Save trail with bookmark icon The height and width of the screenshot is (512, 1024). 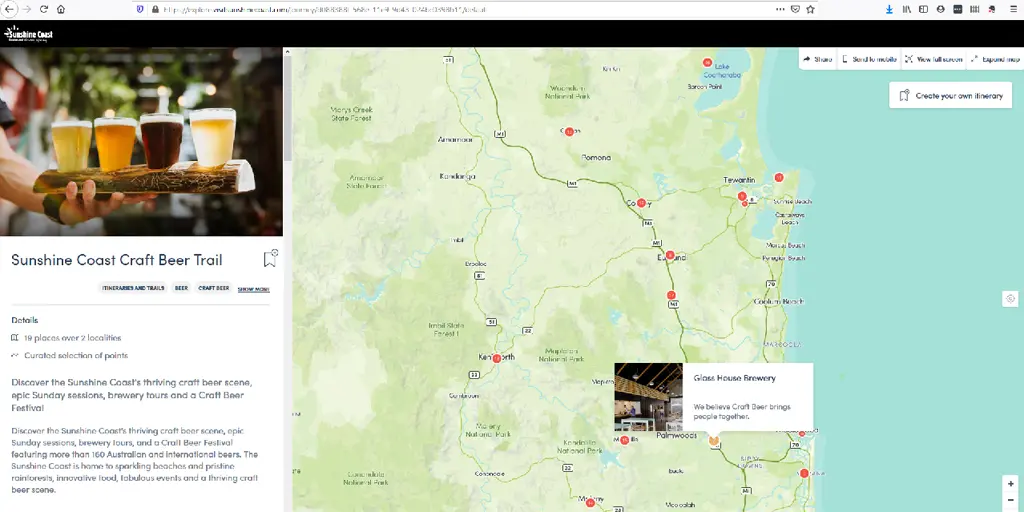[270, 259]
